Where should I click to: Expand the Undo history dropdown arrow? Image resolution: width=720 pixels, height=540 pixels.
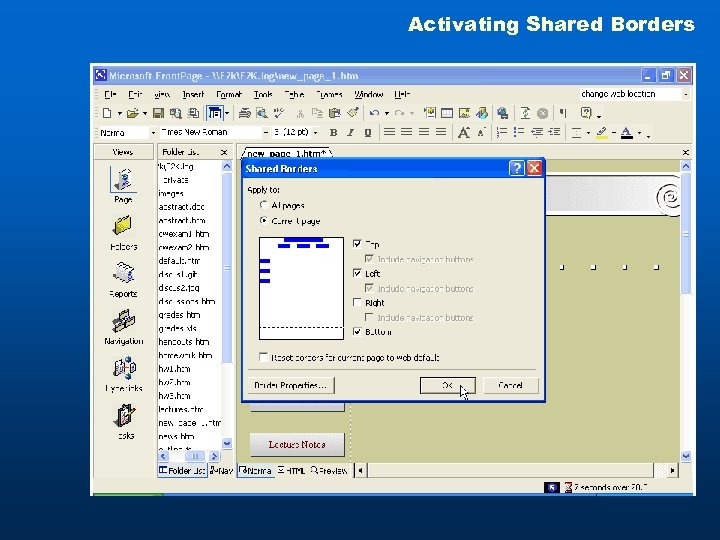pyautogui.click(x=387, y=113)
